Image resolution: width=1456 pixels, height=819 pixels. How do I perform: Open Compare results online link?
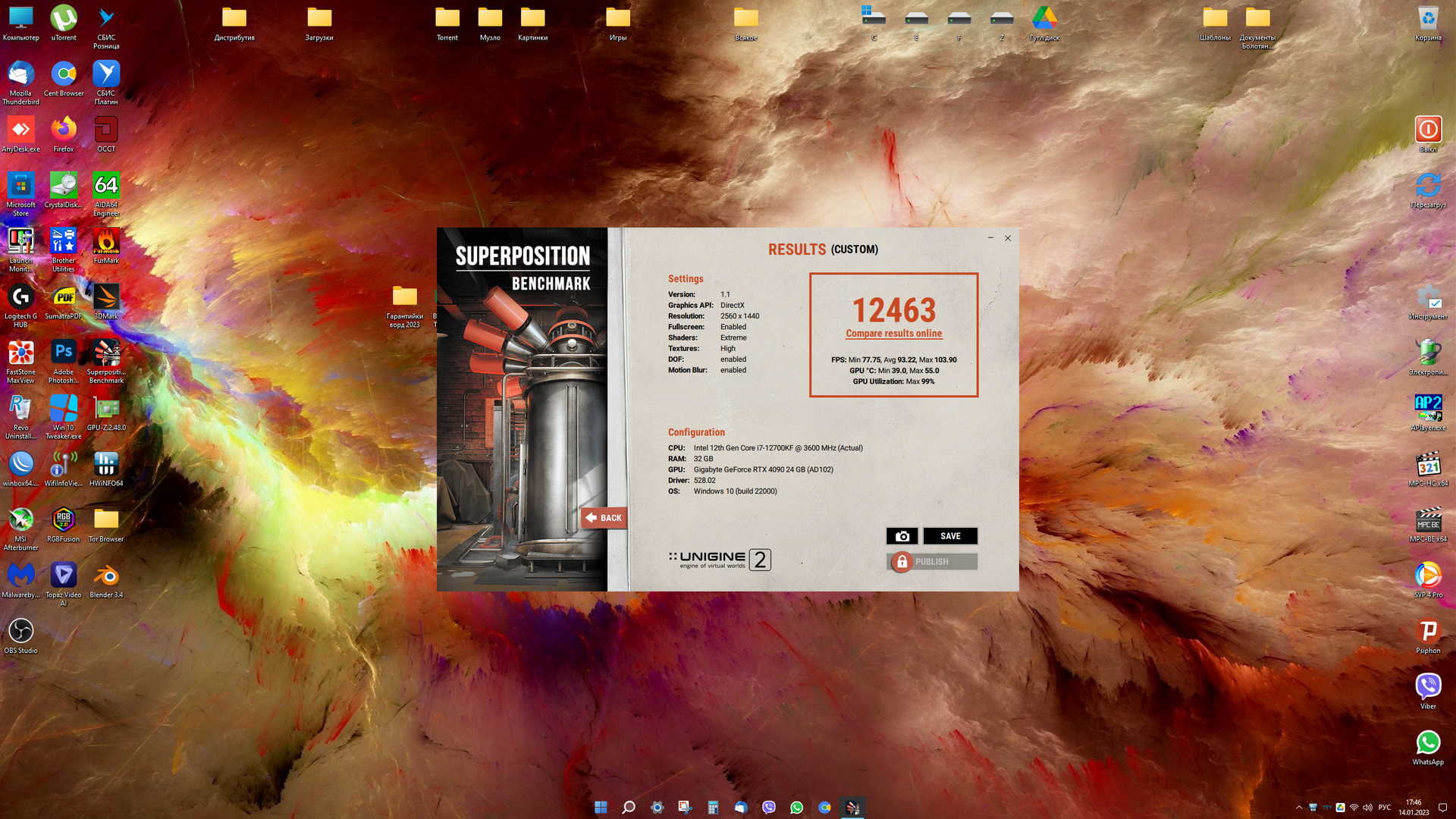point(893,334)
